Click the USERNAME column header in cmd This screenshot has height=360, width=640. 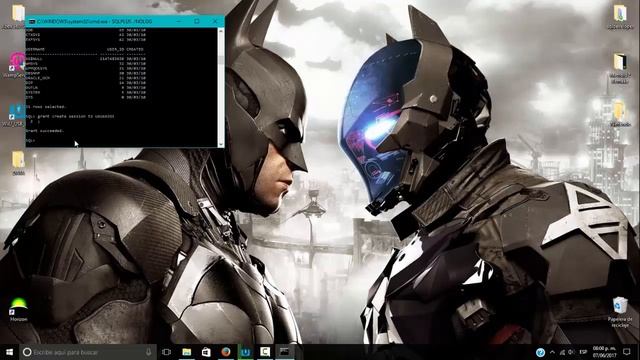pos(36,49)
